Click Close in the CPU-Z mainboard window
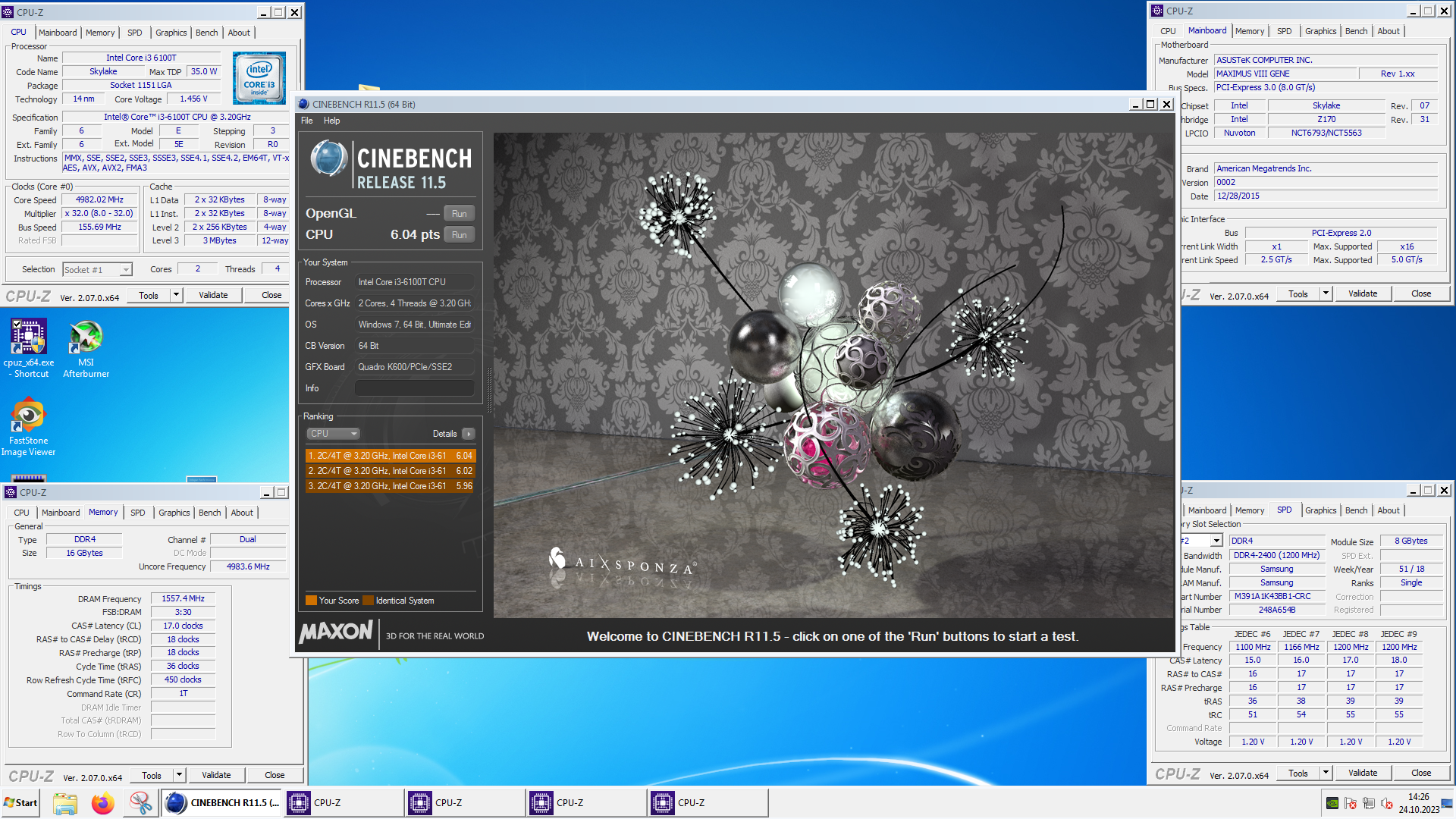Image resolution: width=1456 pixels, height=819 pixels. (1421, 293)
